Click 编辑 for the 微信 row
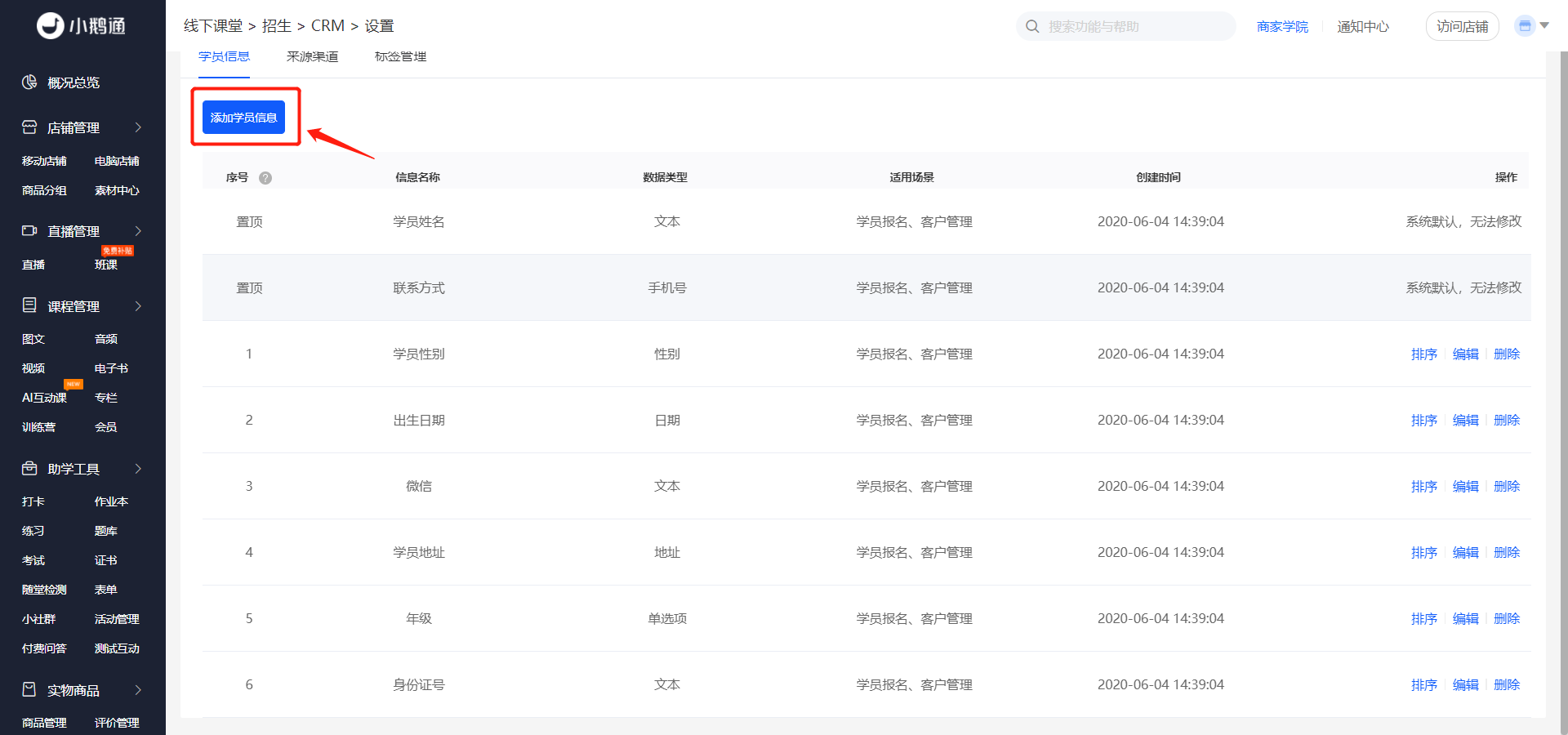 [x=1465, y=486]
